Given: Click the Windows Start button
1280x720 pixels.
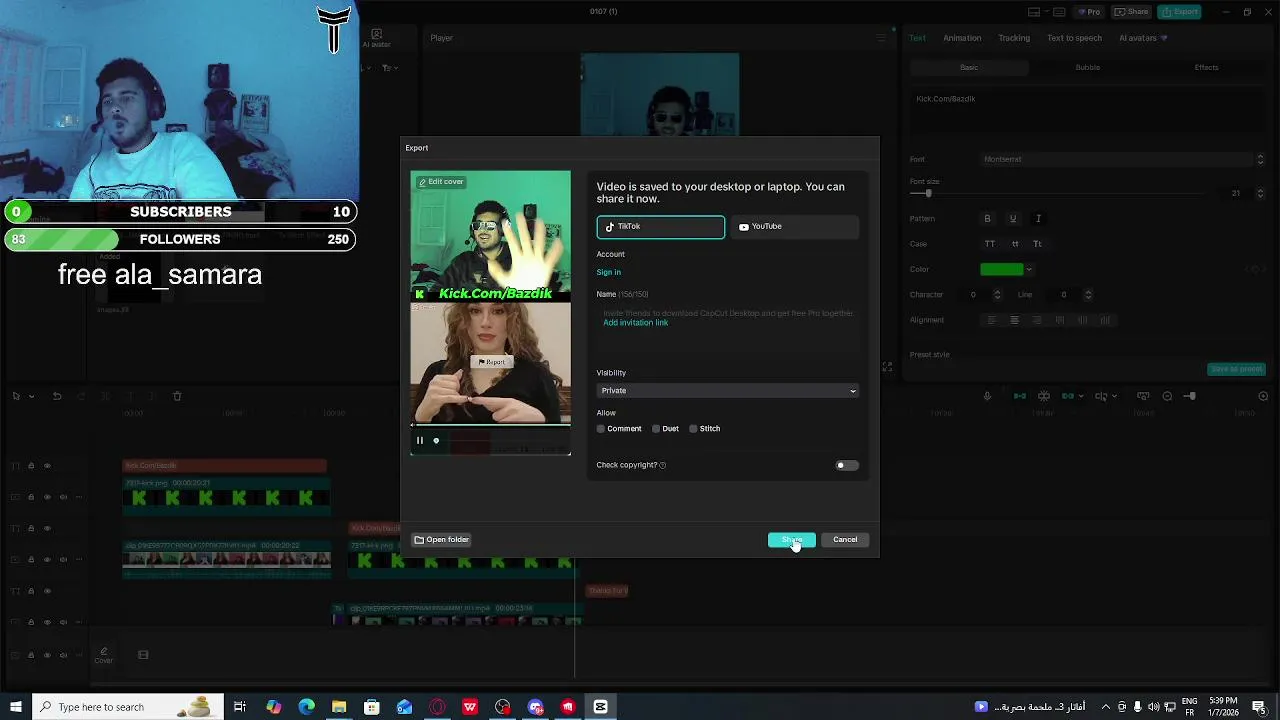Looking at the screenshot, I should [x=15, y=707].
